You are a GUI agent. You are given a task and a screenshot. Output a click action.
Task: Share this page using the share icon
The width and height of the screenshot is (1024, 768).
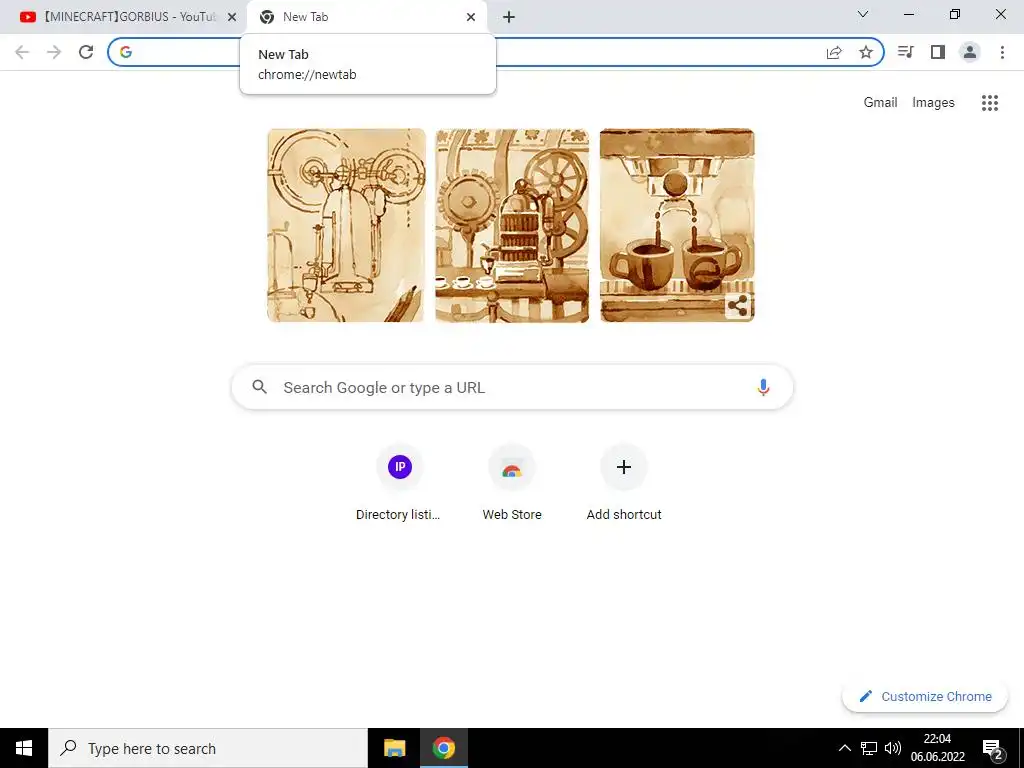click(834, 52)
